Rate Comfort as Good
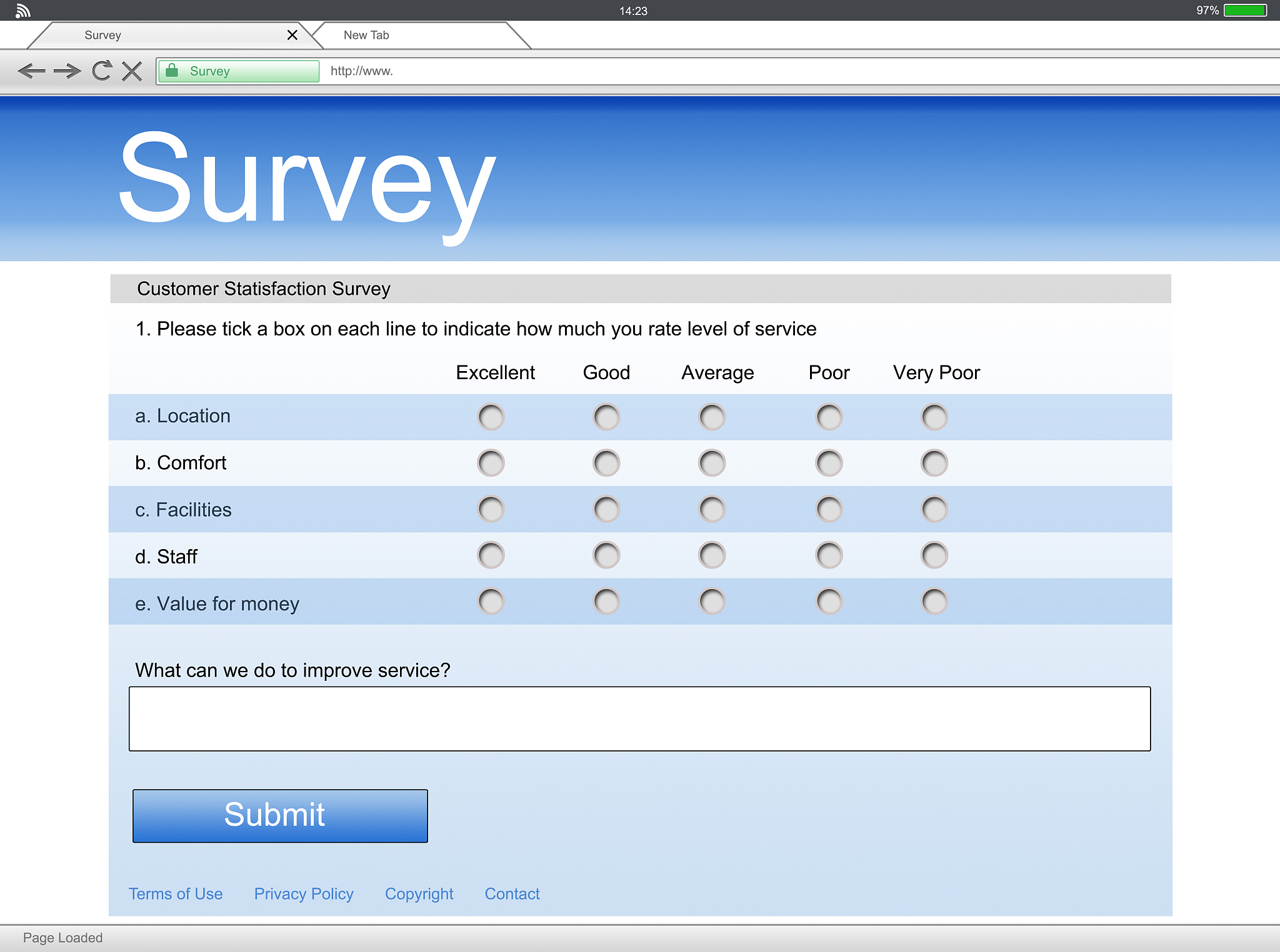1280x952 pixels. 606,463
